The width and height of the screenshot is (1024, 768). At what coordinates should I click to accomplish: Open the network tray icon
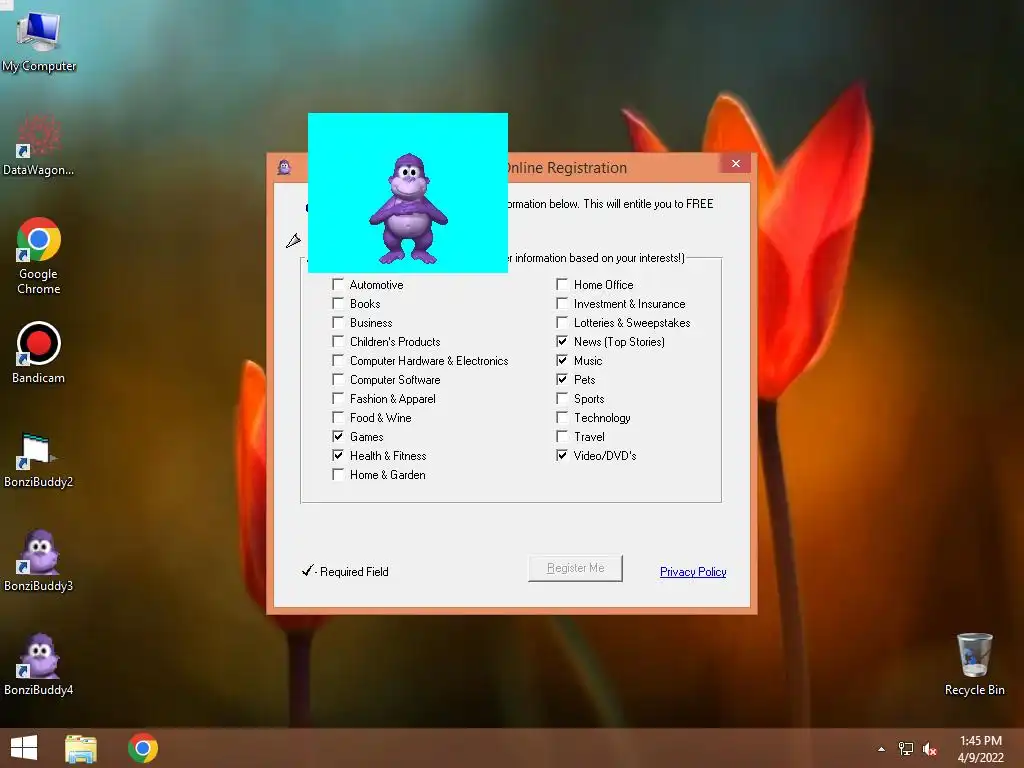[x=906, y=749]
